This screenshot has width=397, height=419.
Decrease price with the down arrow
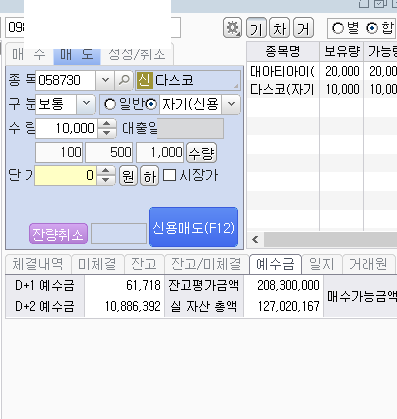105,180
